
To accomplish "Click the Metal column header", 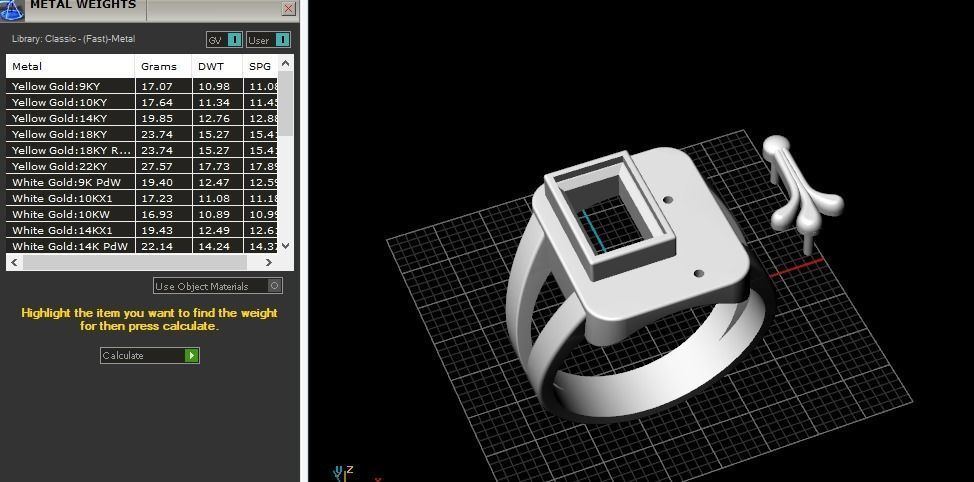I will click(70, 66).
